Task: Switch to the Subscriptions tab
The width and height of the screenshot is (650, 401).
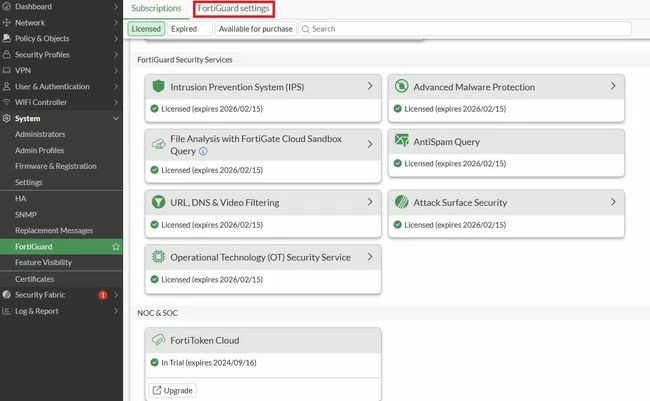Action: pyautogui.click(x=156, y=8)
